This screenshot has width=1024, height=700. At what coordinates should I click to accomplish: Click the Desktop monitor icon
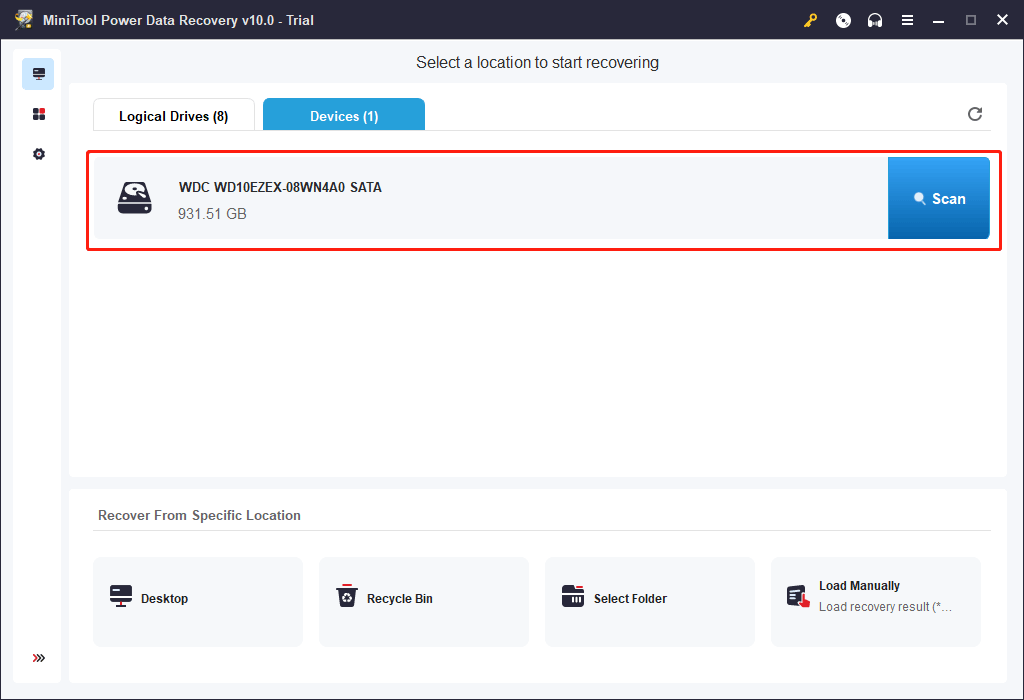pos(121,596)
